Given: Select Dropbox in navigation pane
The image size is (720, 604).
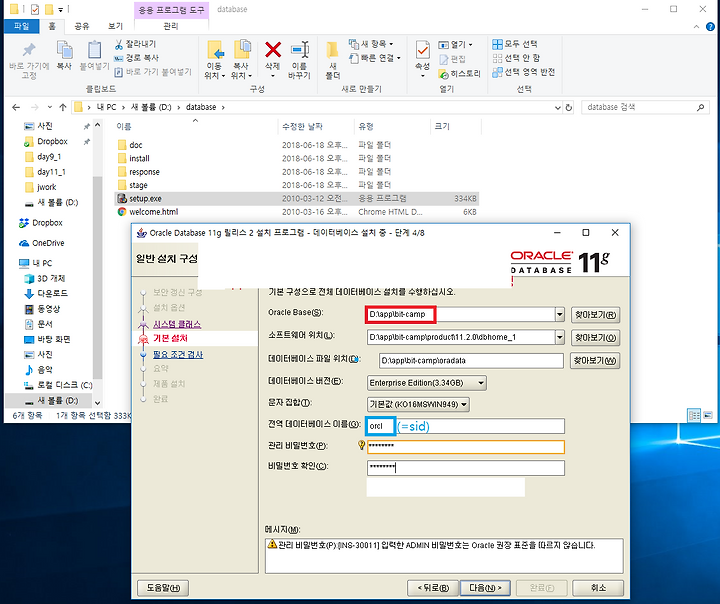Looking at the screenshot, I should [x=47, y=223].
